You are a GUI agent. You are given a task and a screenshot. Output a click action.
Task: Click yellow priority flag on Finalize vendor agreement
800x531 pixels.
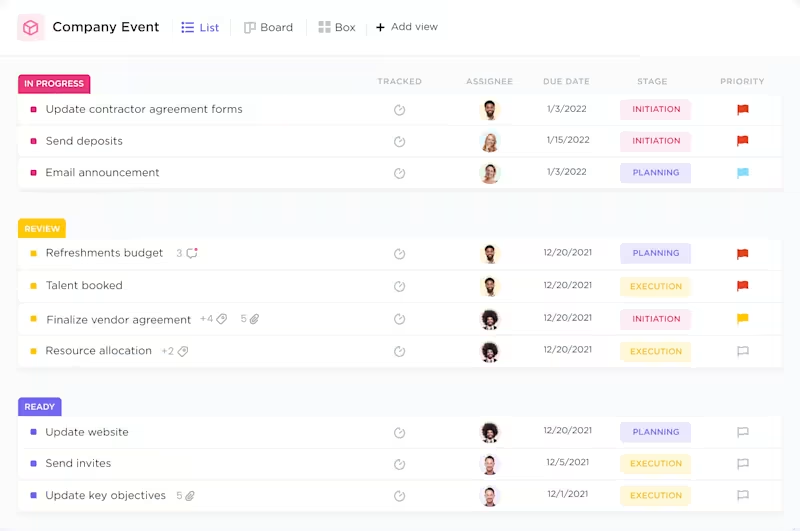tap(742, 319)
